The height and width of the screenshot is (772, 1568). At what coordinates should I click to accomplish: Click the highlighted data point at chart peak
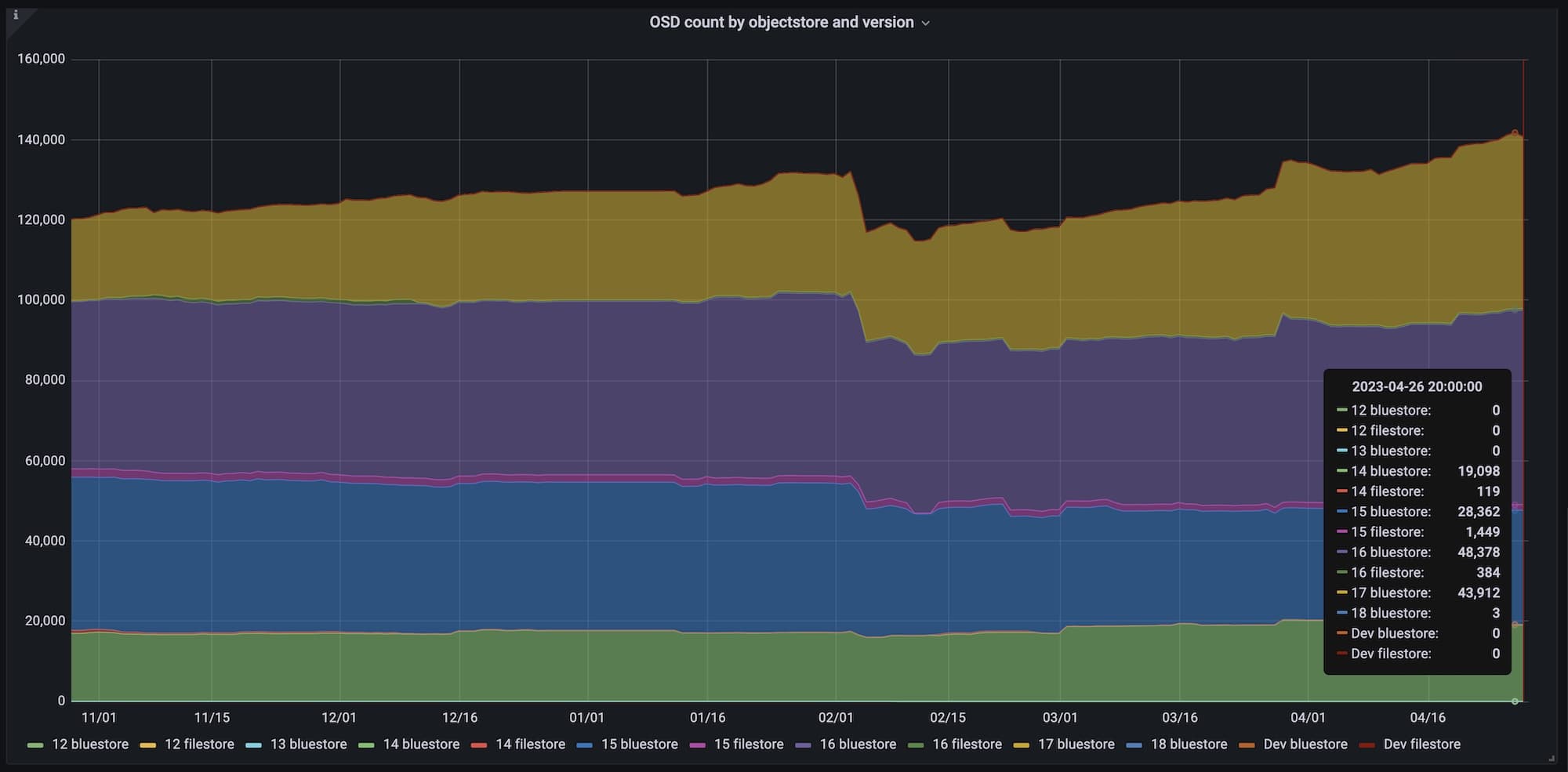click(x=1515, y=133)
